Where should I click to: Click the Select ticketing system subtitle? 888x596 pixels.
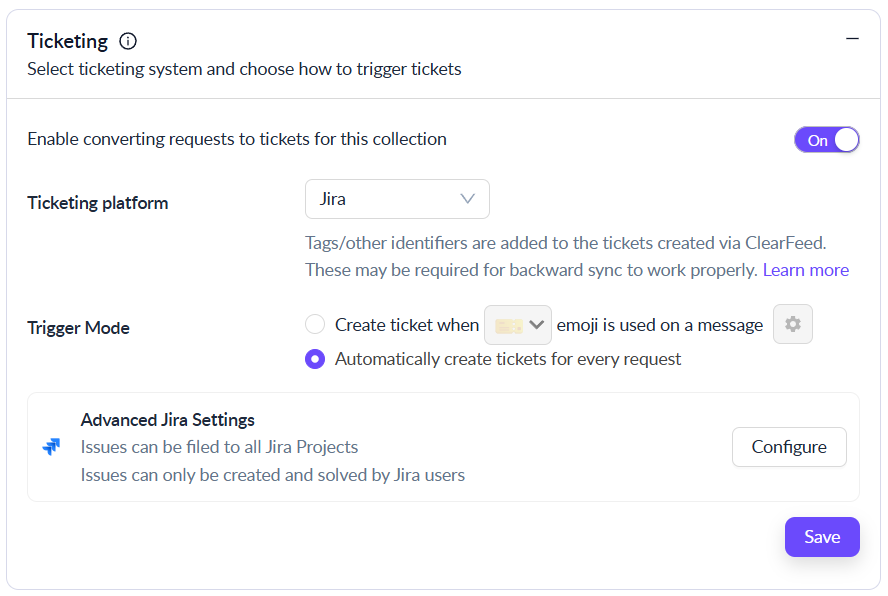point(244,69)
